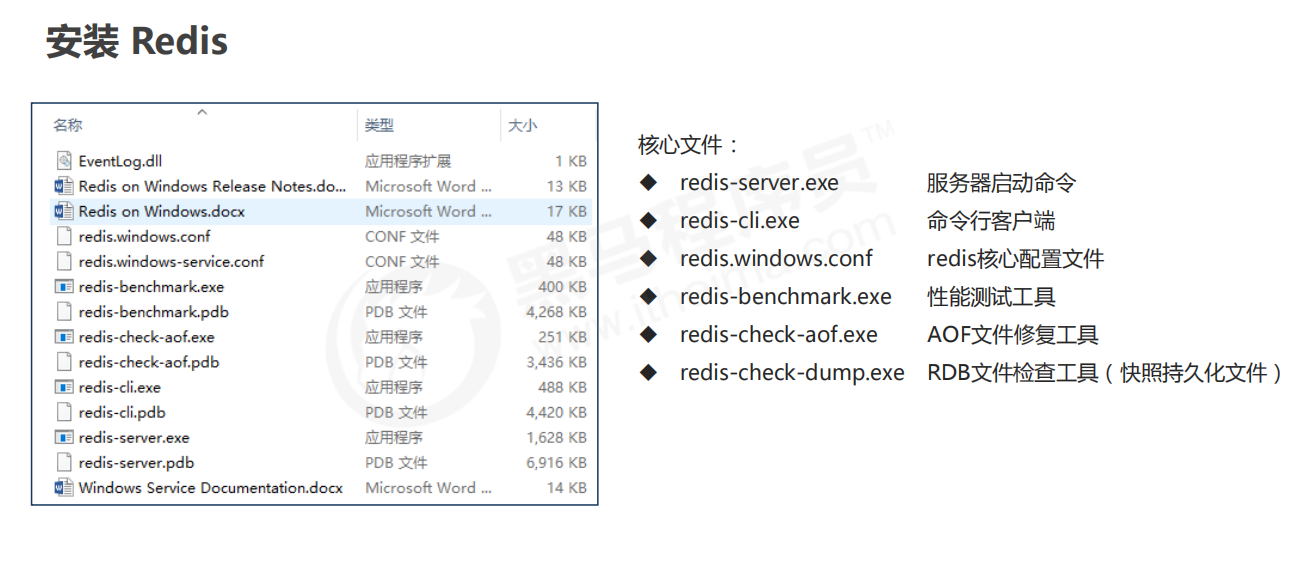Screen dimensions: 1311x563
Task: Click redis-check-dump.exe in core files list
Action: (792, 373)
